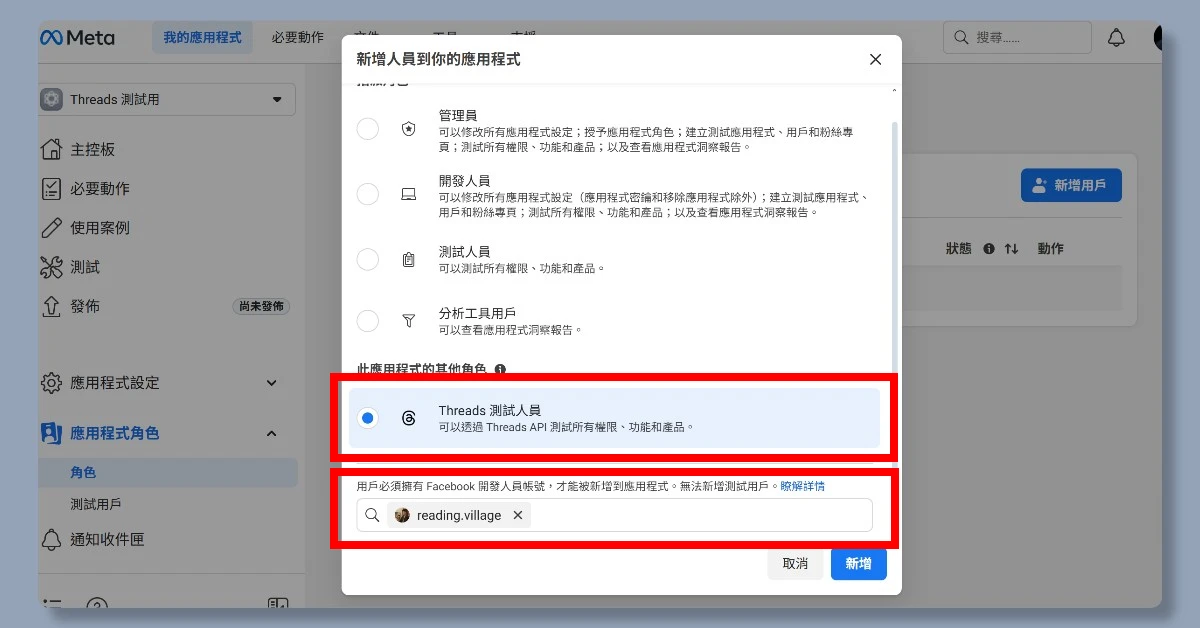Collapse the 應用程式角色 chevron

coord(271,433)
